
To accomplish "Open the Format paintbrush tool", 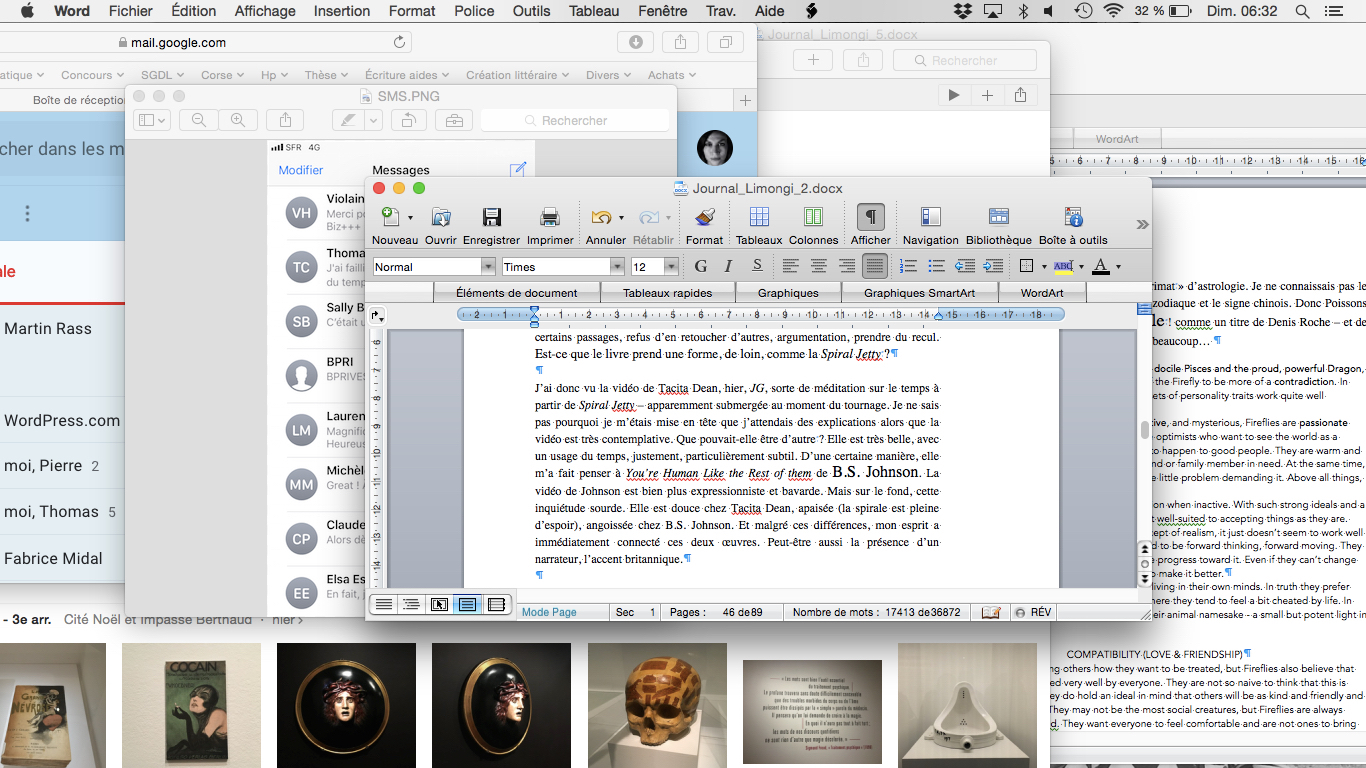I will coord(704,218).
